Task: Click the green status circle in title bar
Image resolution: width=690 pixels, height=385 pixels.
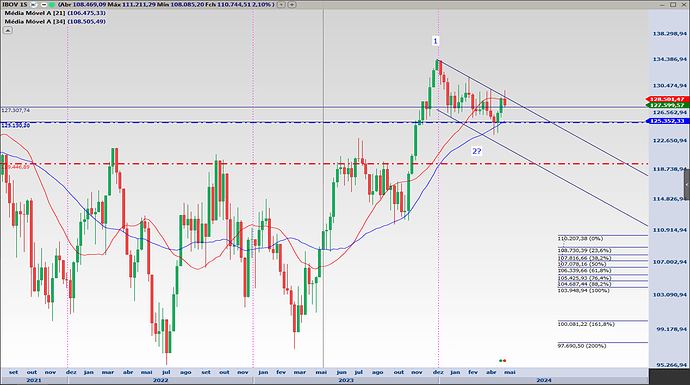Action: click(x=51, y=4)
